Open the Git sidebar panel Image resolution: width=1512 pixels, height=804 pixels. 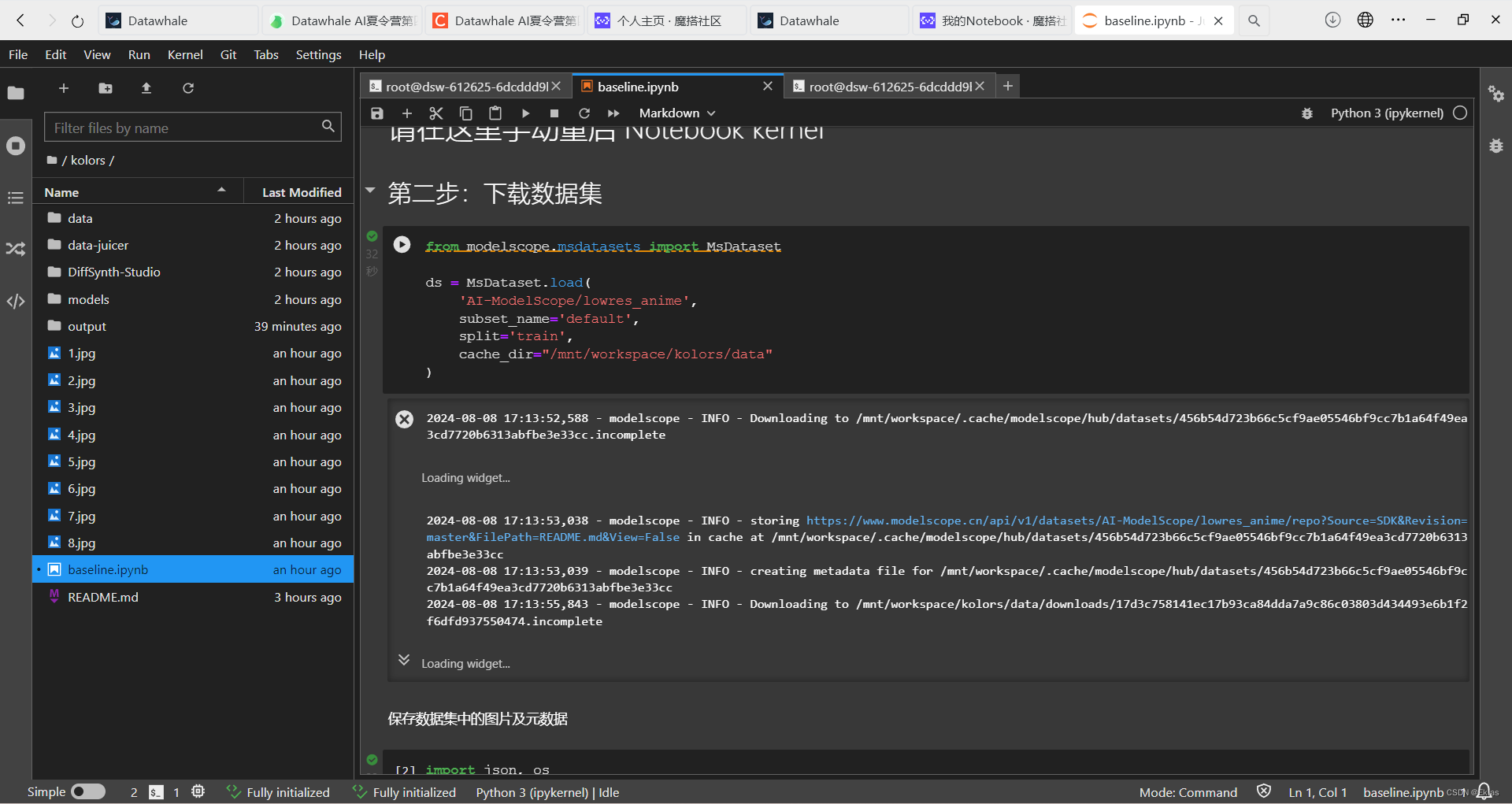pos(16,250)
